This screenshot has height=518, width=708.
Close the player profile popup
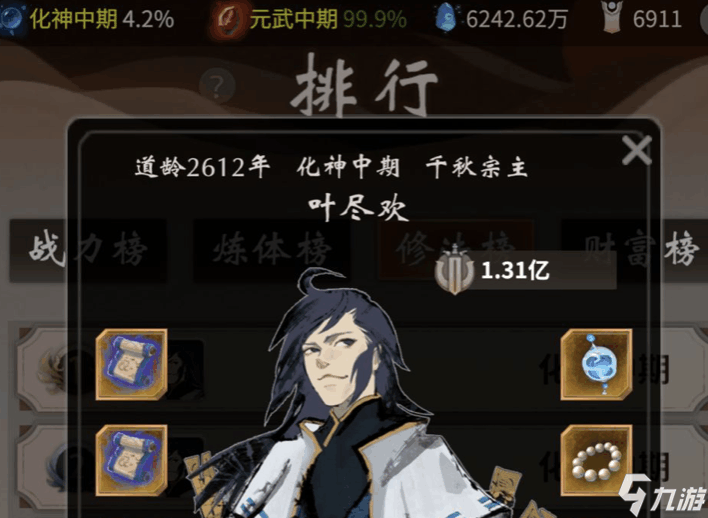pos(636,150)
